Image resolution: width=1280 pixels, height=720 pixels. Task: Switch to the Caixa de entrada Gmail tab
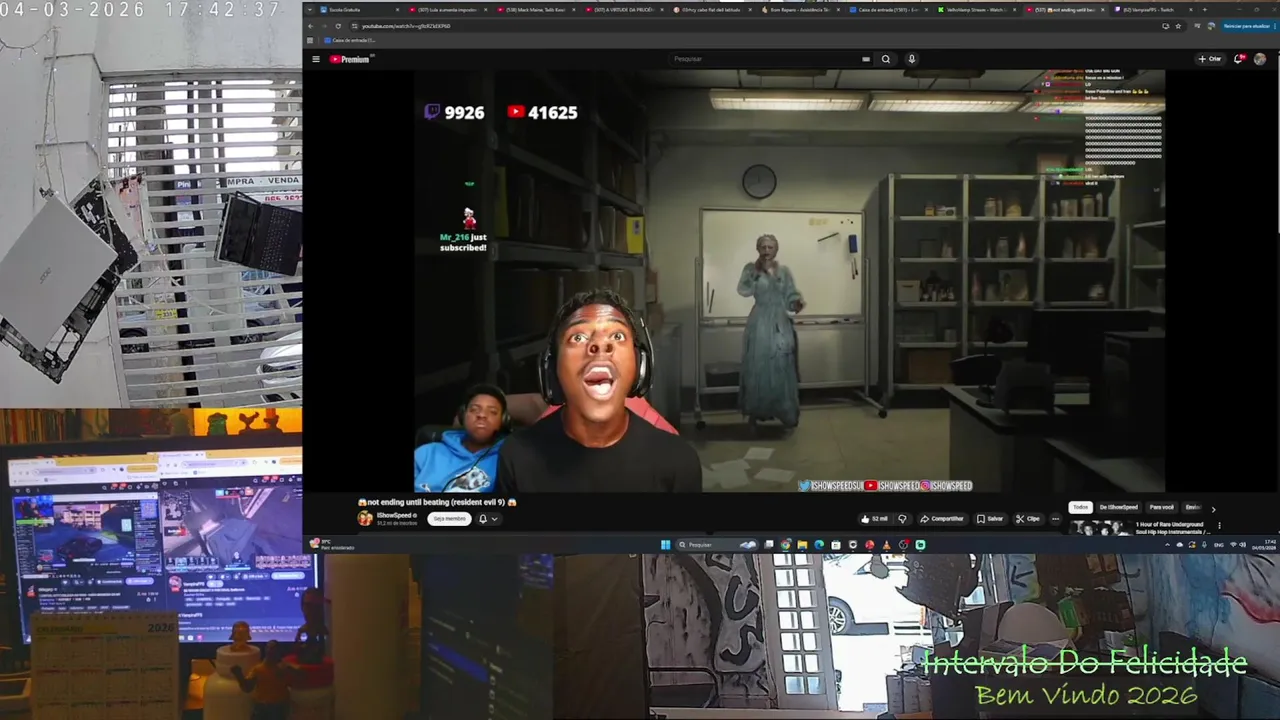887,10
